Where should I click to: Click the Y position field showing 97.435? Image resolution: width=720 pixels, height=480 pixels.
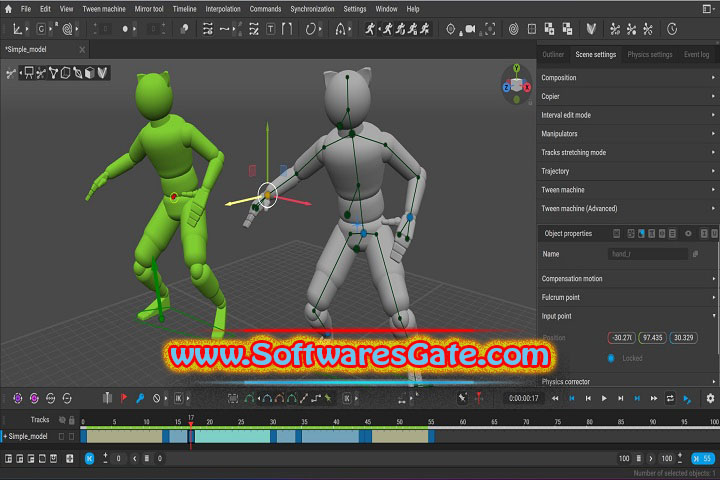(x=652, y=338)
